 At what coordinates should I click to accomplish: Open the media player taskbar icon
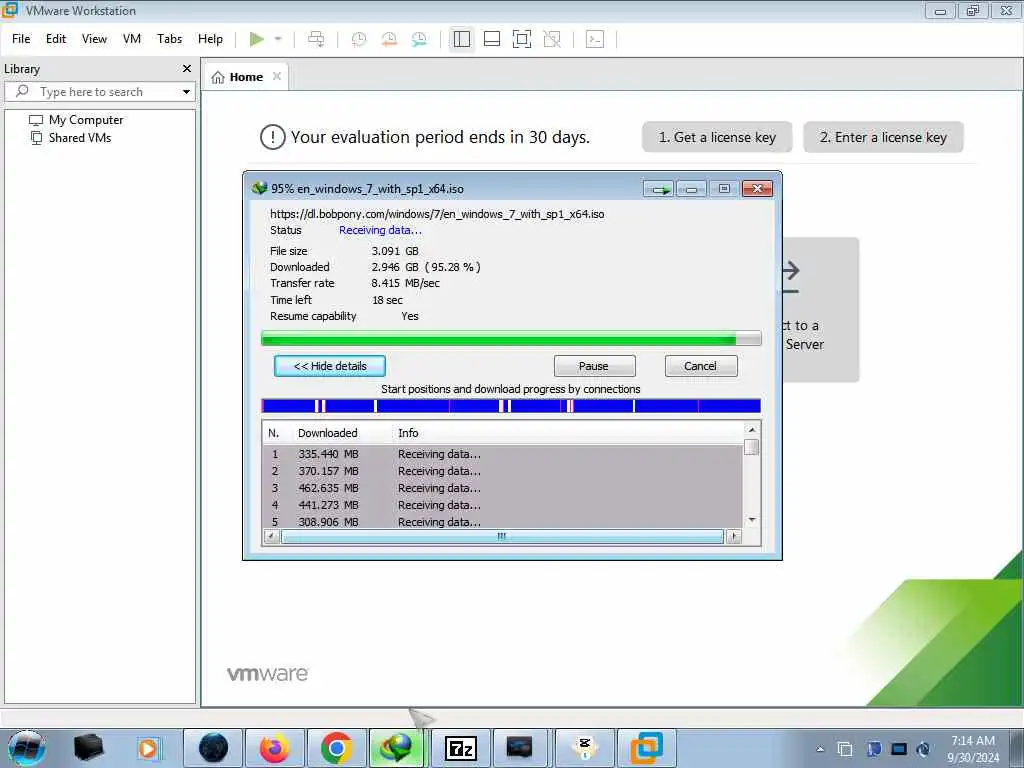click(x=148, y=748)
